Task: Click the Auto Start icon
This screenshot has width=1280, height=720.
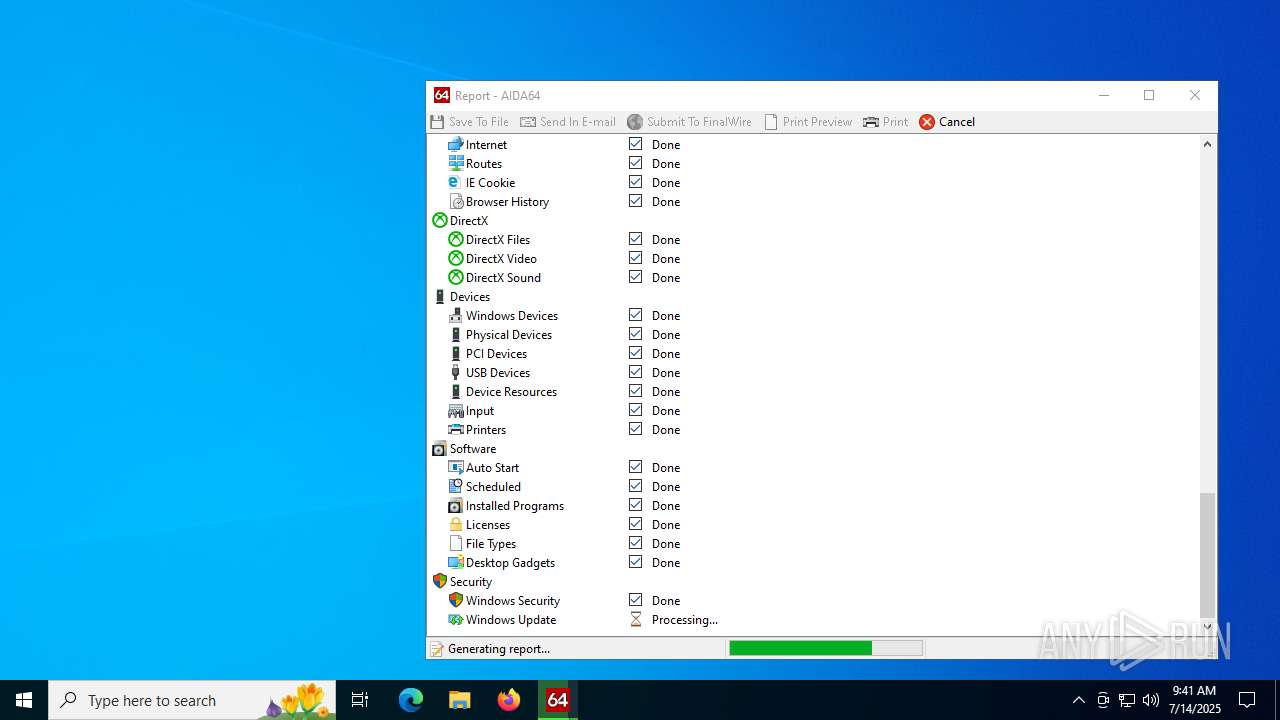Action: 456,467
